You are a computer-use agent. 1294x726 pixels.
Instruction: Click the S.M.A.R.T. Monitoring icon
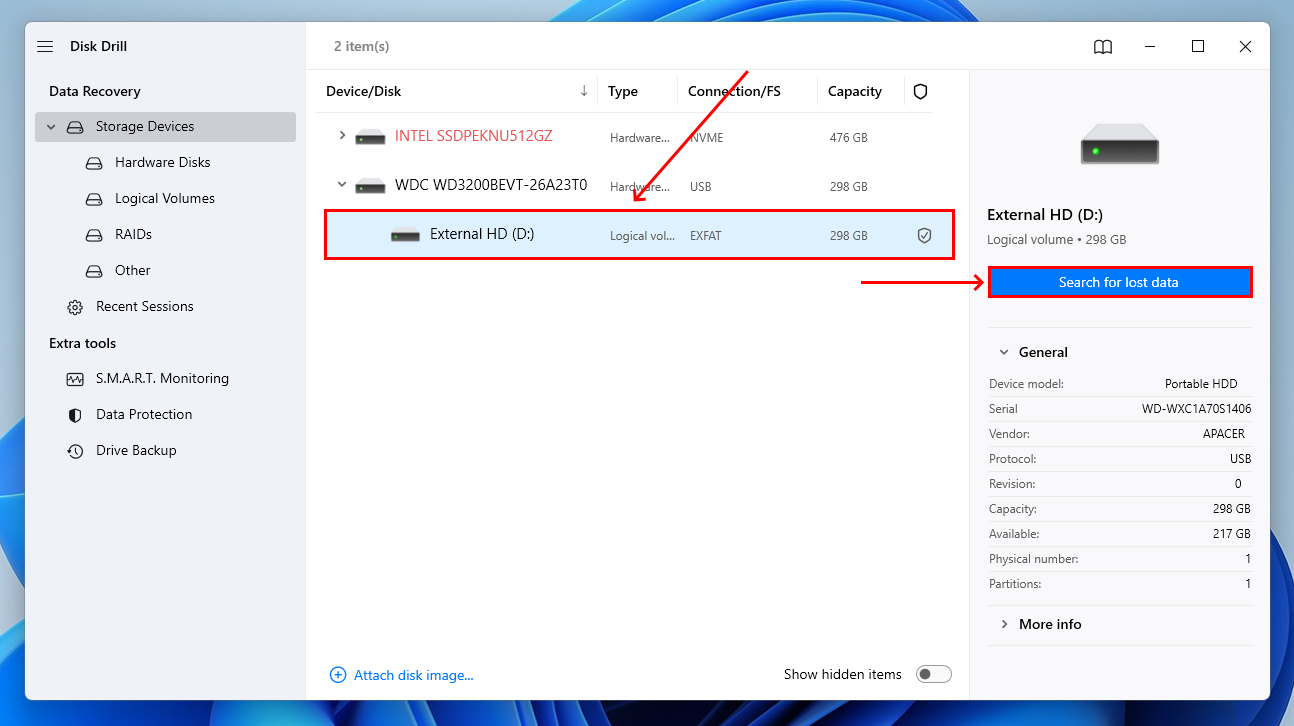click(x=75, y=379)
